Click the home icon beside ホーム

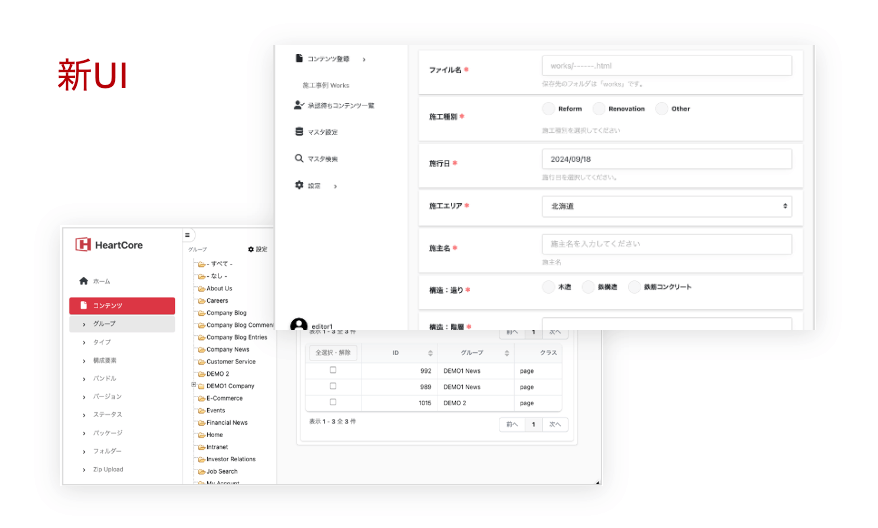84,281
